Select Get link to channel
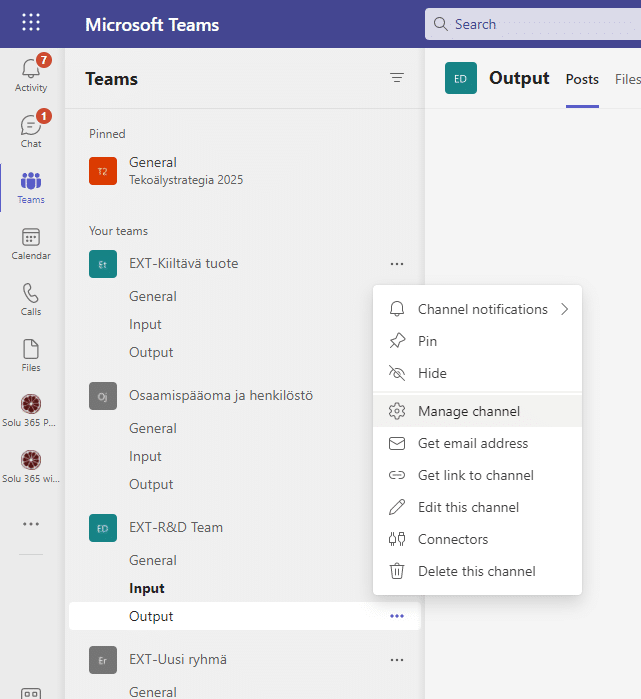This screenshot has height=699, width=641. point(477,476)
